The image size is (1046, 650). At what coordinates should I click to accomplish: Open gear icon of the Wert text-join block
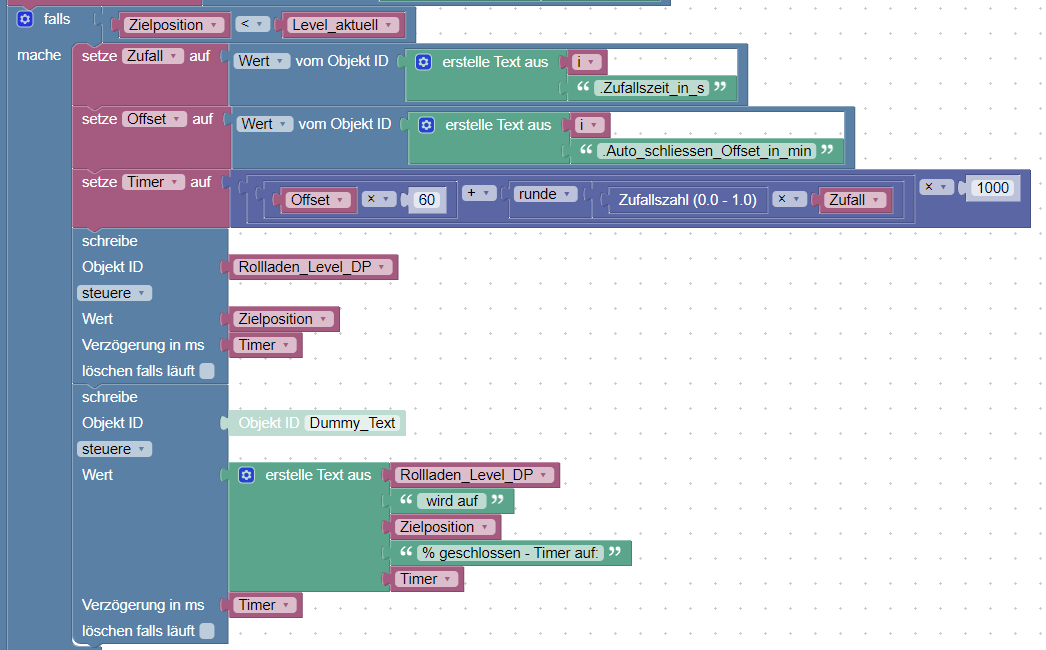(246, 475)
